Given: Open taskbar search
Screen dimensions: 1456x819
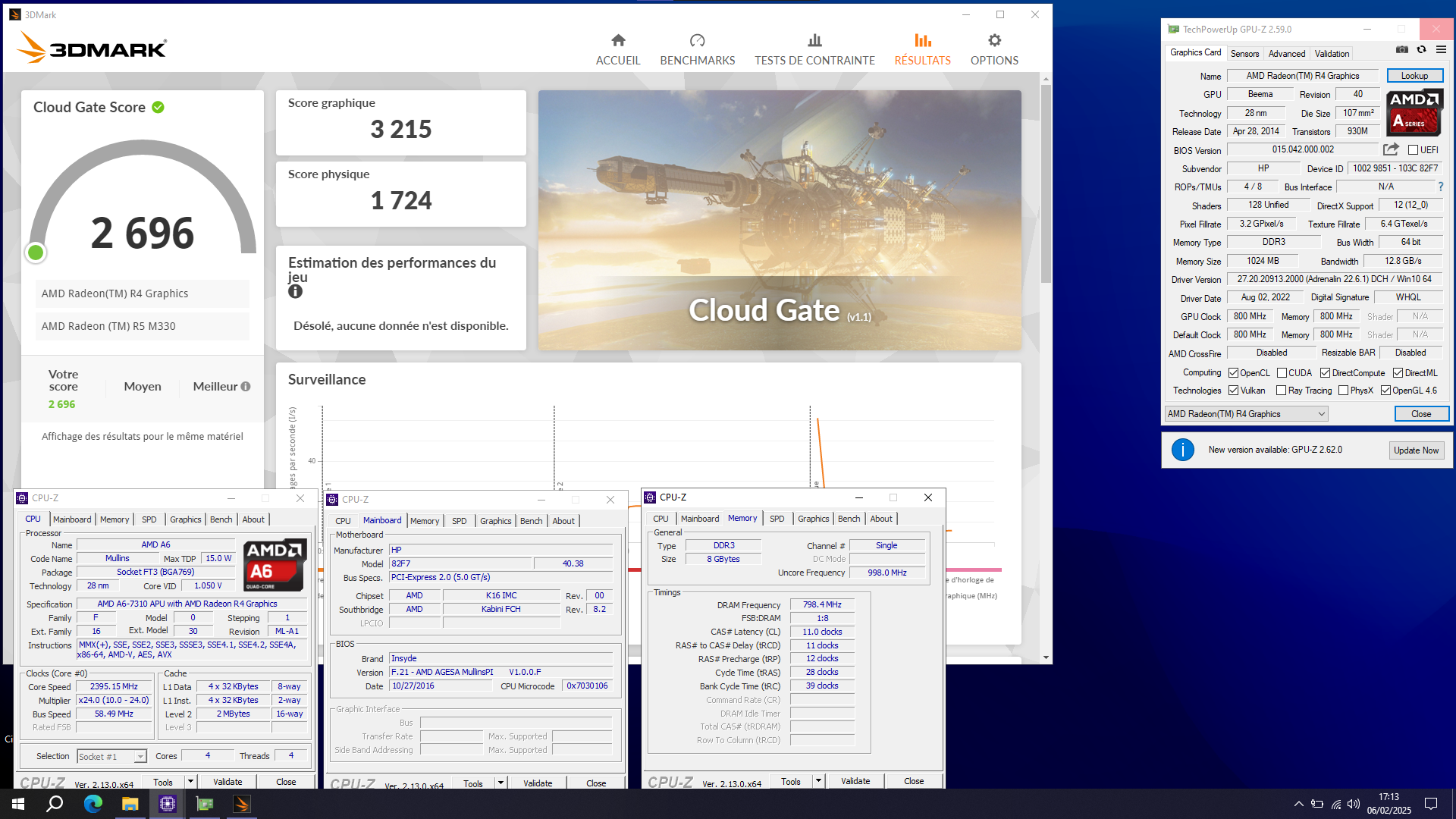Looking at the screenshot, I should 55,804.
